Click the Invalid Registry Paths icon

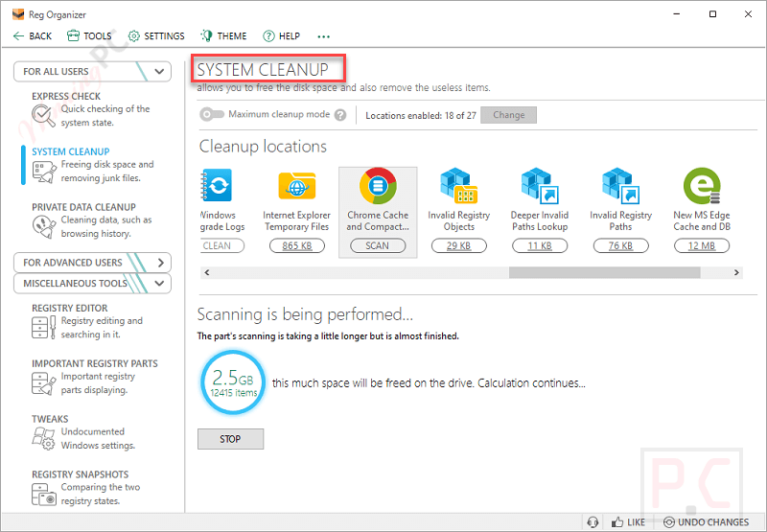click(x=620, y=186)
